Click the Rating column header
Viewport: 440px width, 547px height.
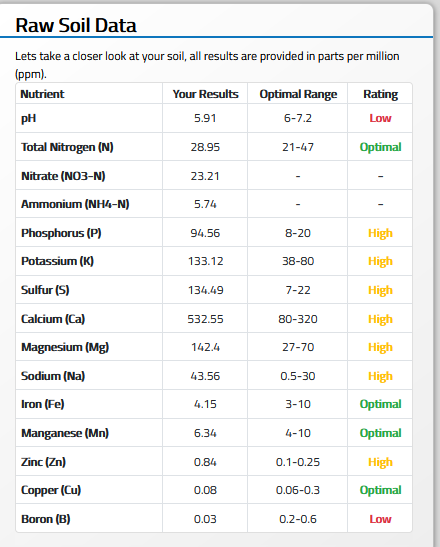pos(380,94)
